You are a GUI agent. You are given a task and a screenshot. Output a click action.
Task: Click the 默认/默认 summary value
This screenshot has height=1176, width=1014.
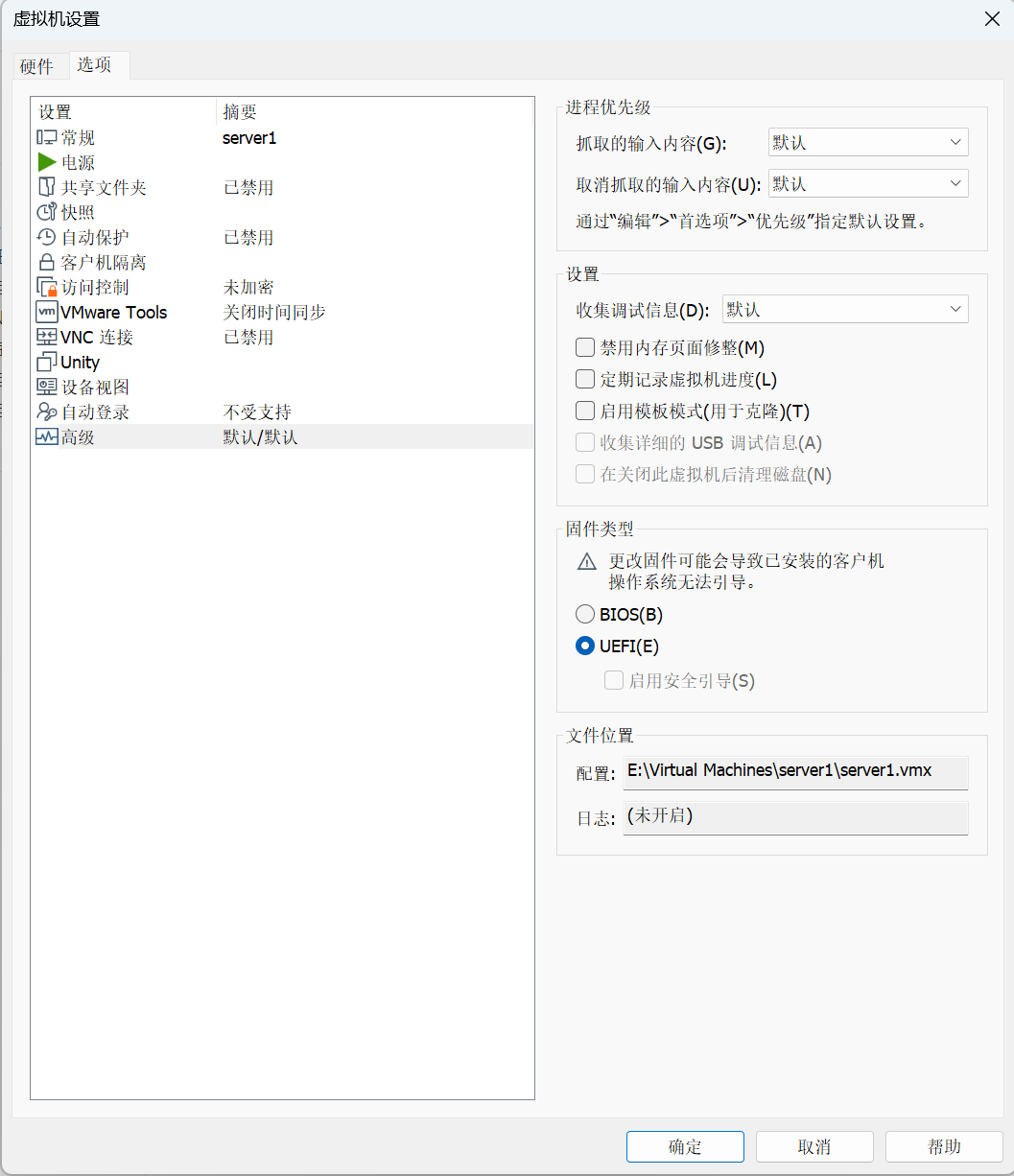[x=261, y=437]
